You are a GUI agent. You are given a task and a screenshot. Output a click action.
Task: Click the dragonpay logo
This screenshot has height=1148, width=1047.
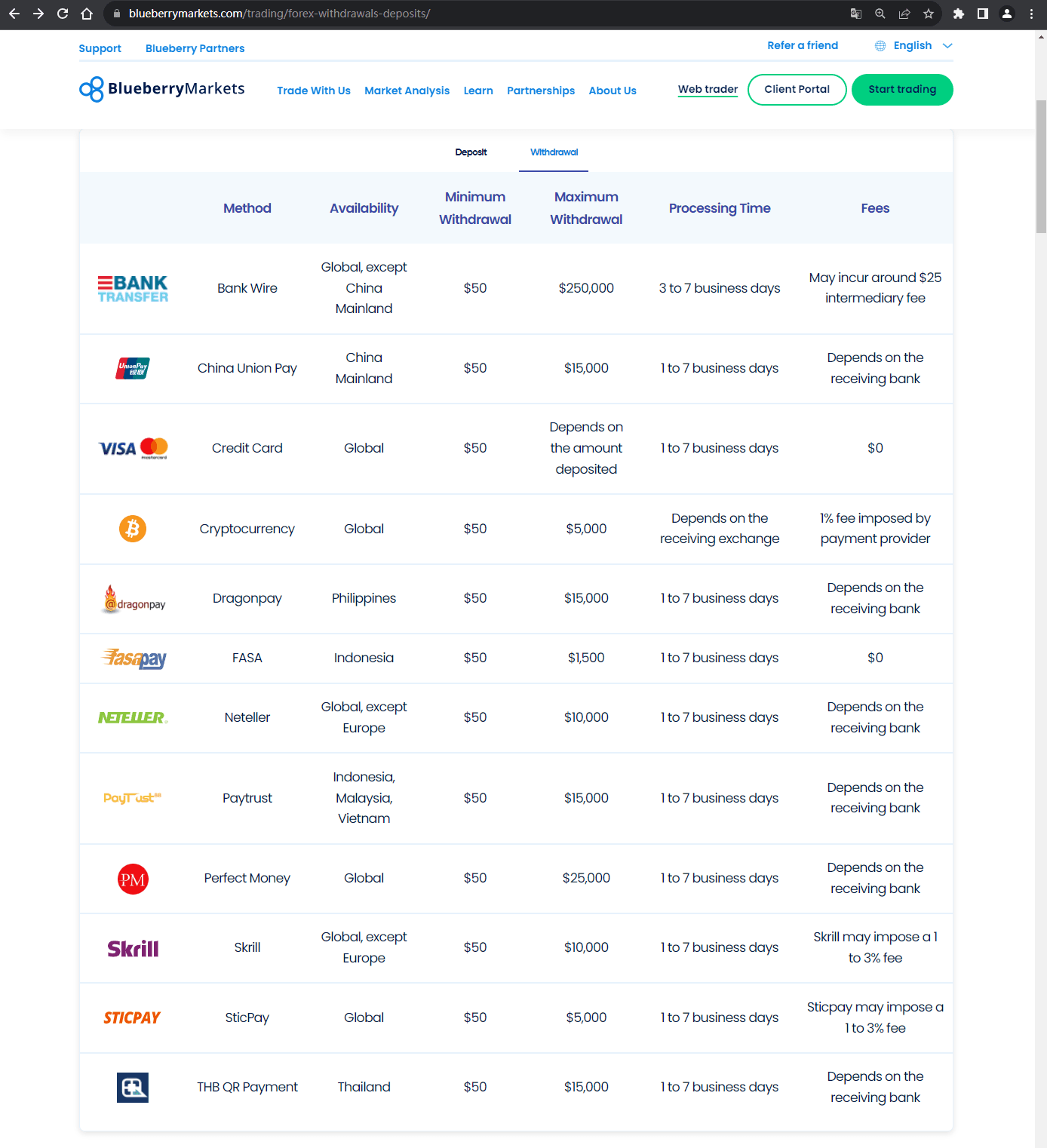point(134,599)
